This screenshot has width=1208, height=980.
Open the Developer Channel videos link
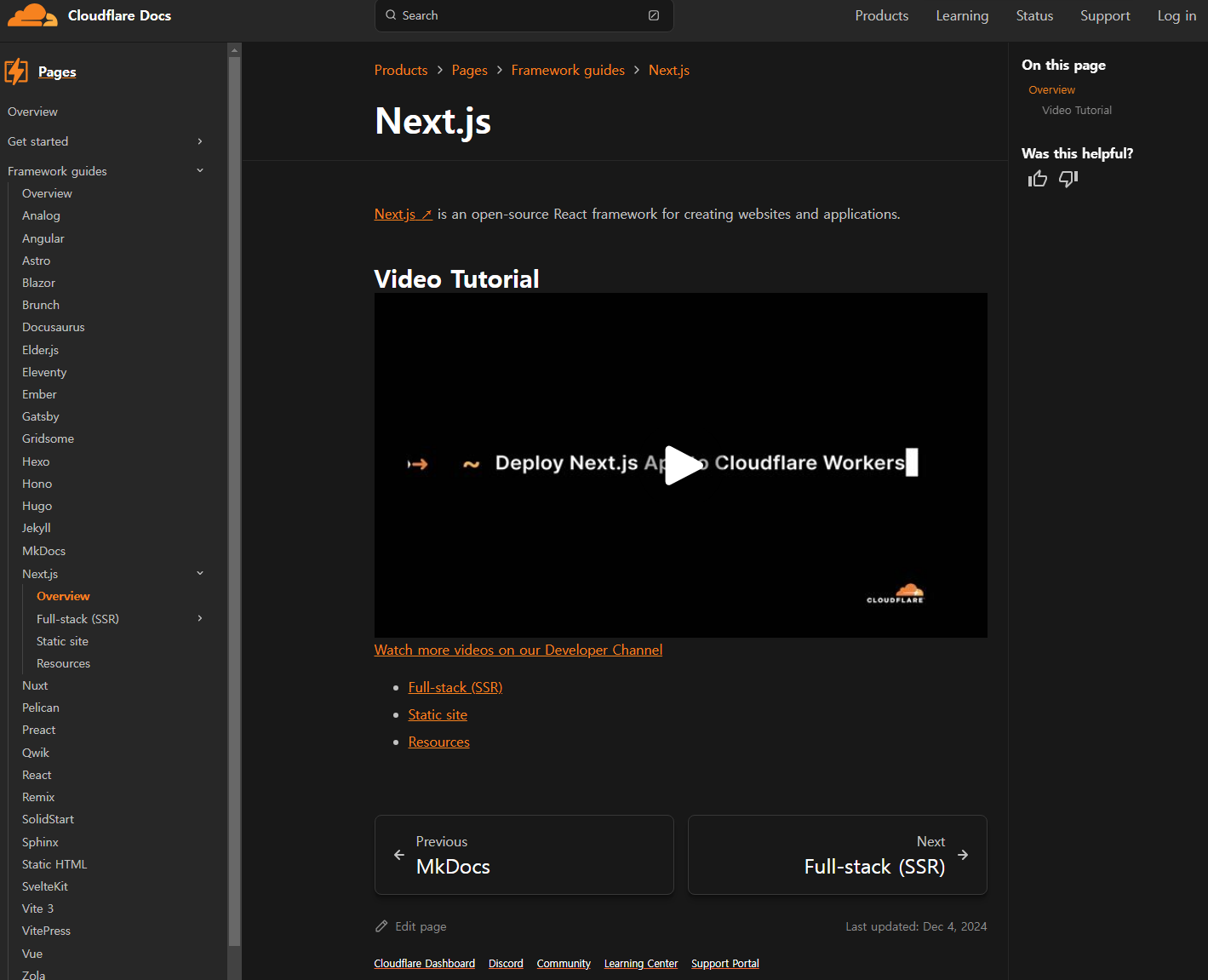(518, 649)
